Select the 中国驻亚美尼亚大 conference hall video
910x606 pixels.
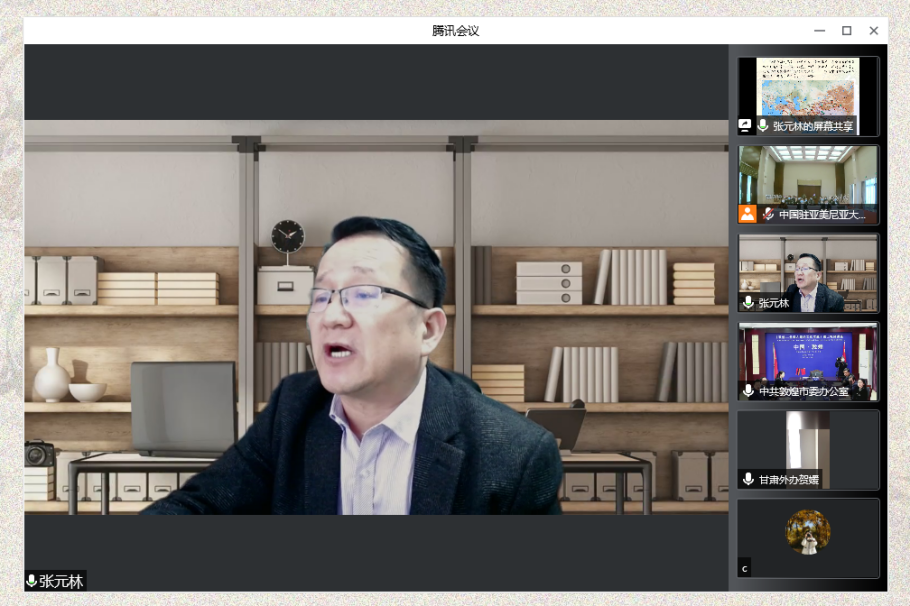pyautogui.click(x=808, y=176)
